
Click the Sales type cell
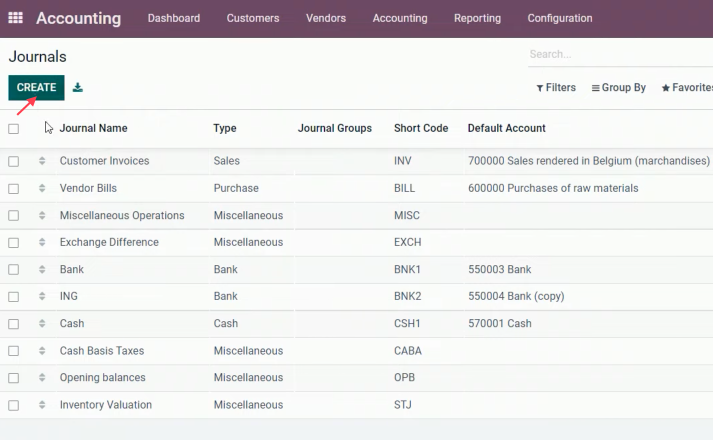click(226, 161)
